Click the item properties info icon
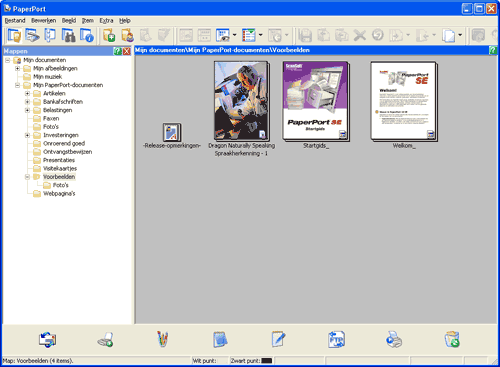The height and width of the screenshot is (367, 500). pyautogui.click(x=87, y=35)
